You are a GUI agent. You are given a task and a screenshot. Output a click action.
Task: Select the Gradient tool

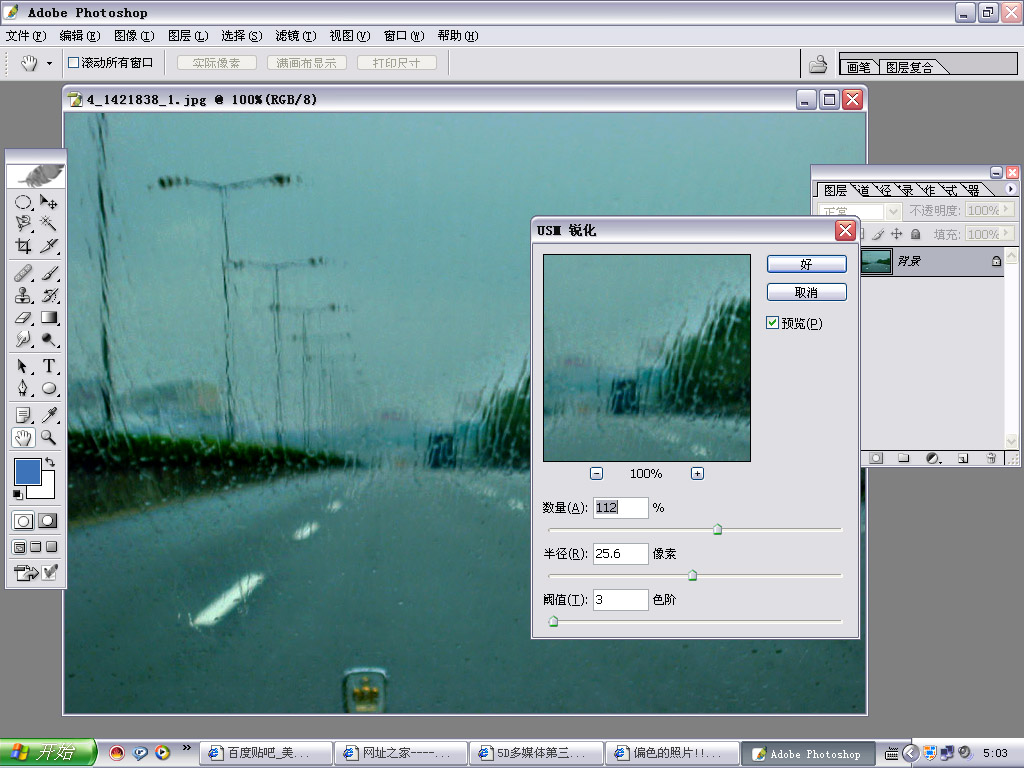click(x=48, y=317)
